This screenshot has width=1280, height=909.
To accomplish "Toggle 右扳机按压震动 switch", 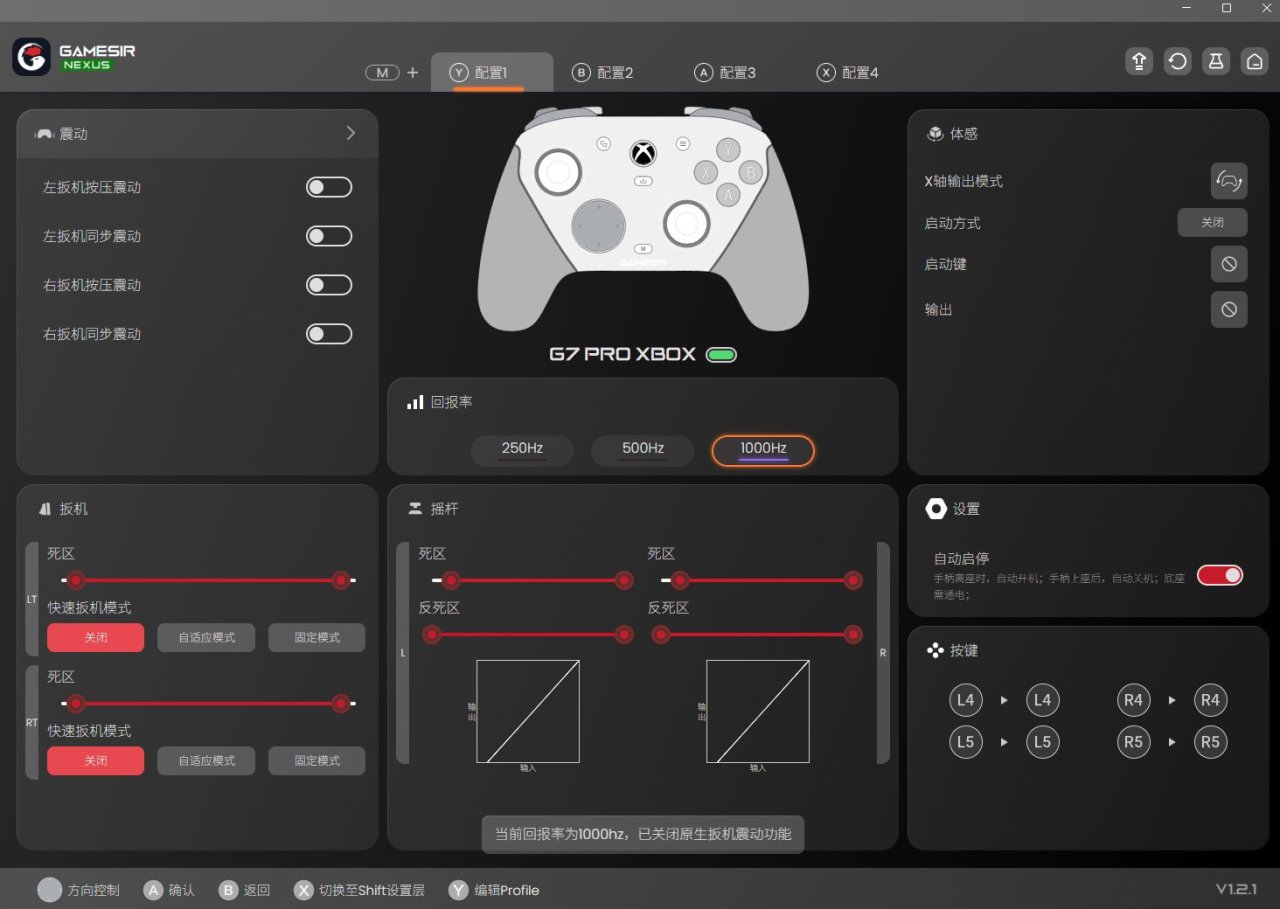I will coord(329,285).
